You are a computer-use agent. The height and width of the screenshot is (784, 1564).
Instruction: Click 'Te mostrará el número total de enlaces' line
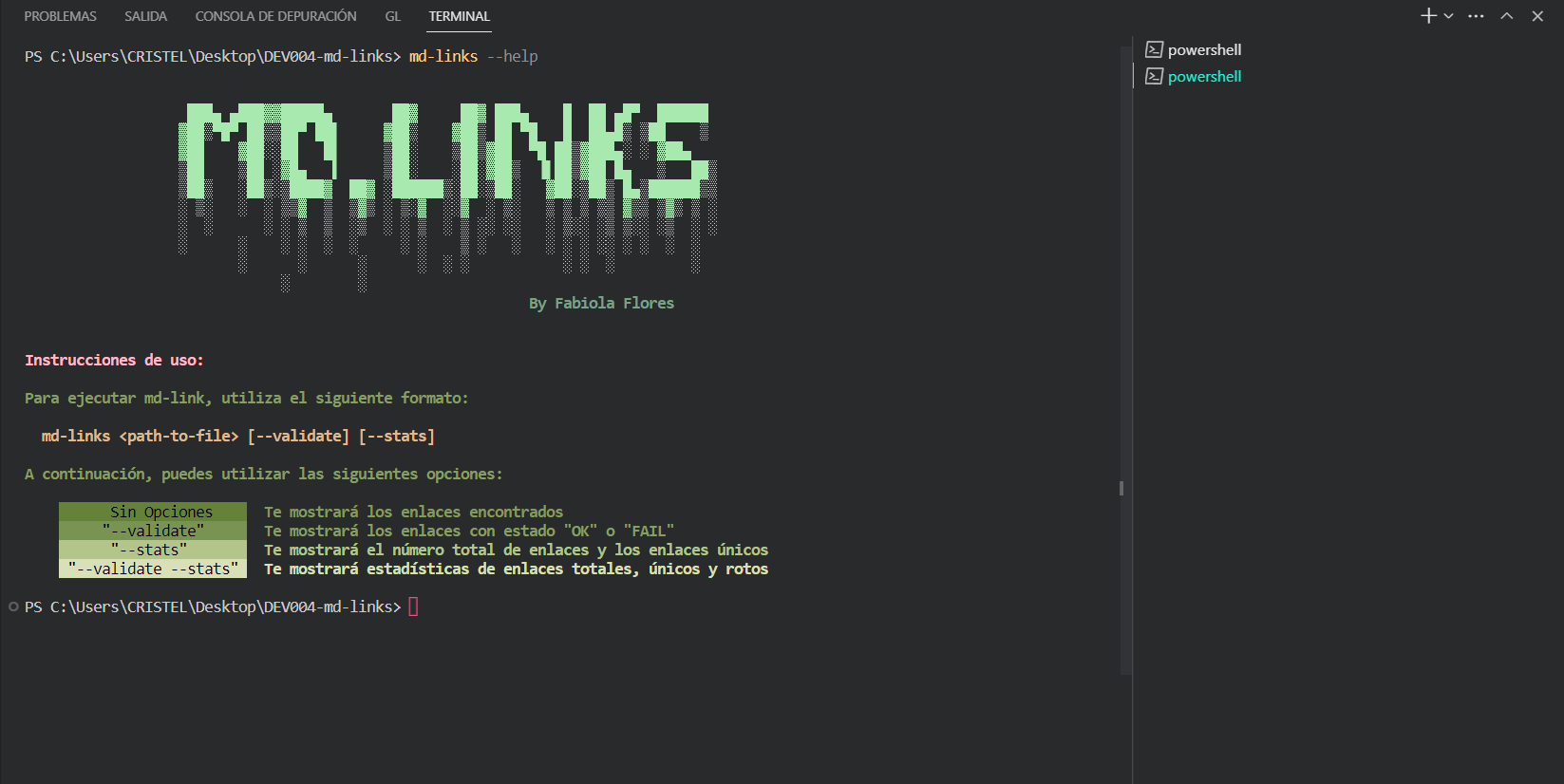[516, 550]
